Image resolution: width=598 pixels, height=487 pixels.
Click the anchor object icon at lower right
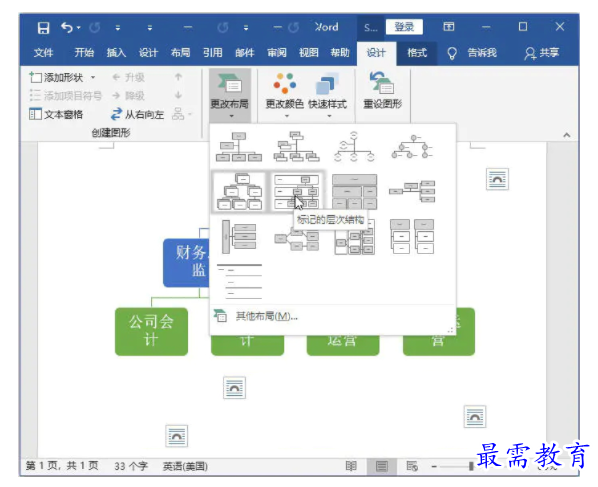point(475,416)
